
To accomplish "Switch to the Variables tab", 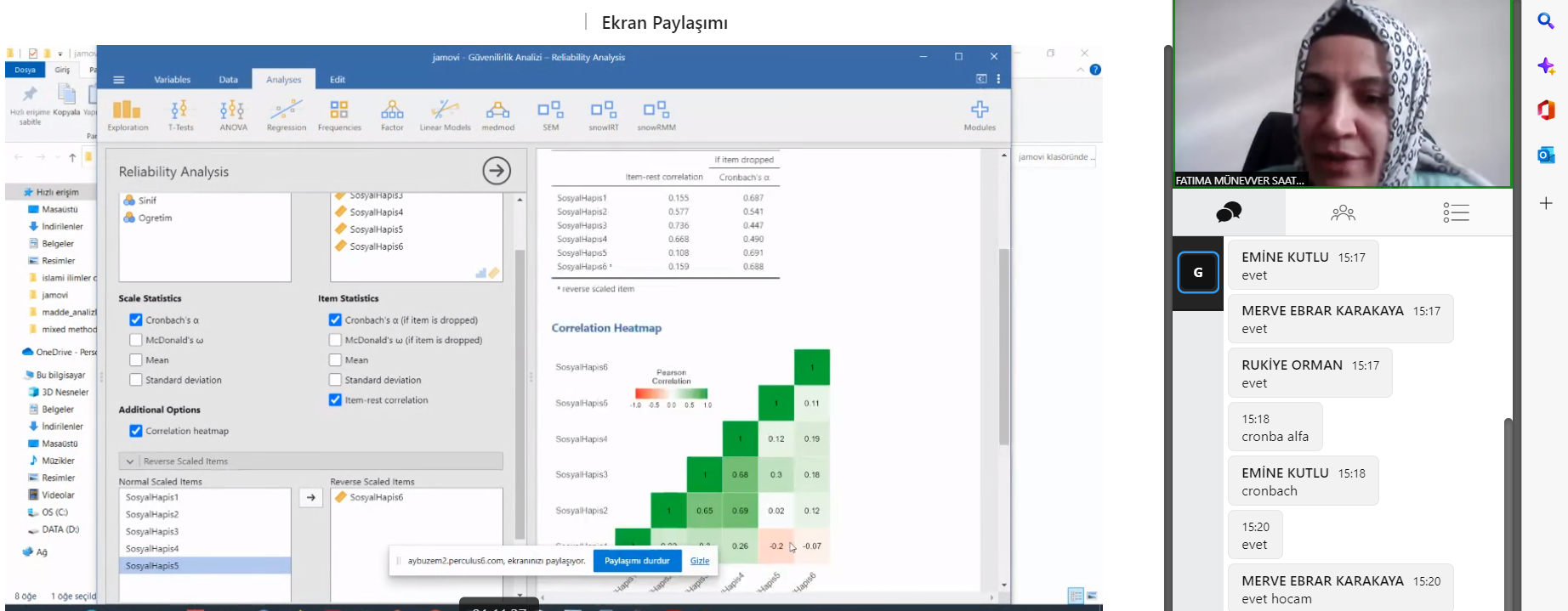I will [x=172, y=80].
